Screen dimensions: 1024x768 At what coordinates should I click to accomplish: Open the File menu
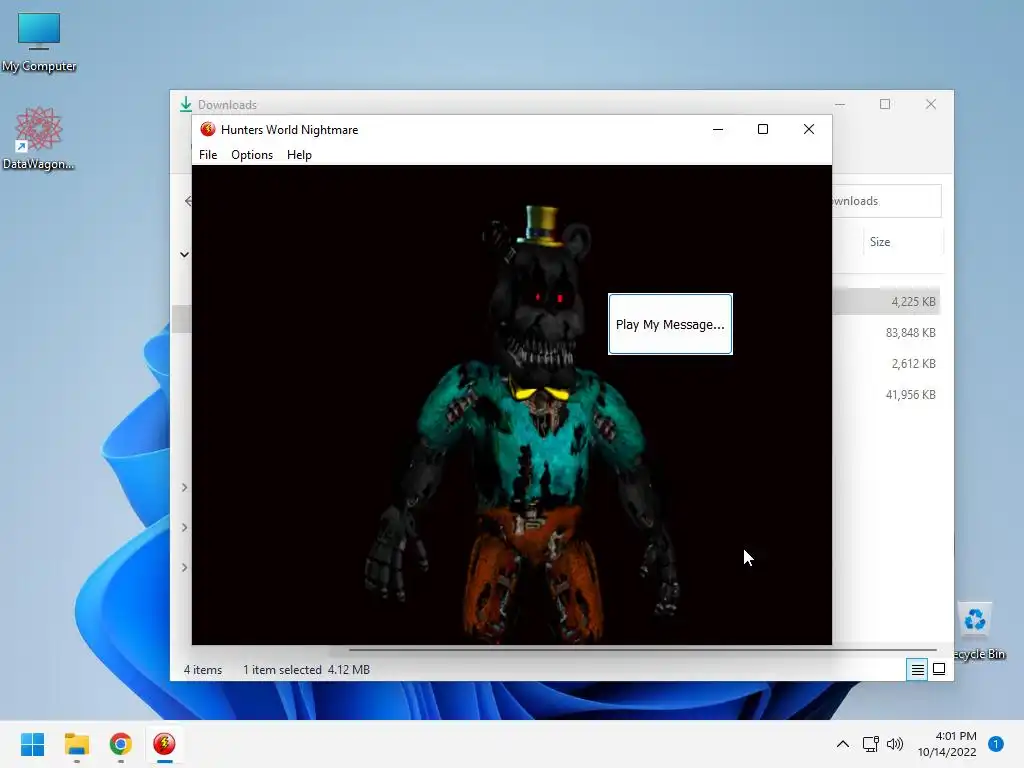click(208, 155)
